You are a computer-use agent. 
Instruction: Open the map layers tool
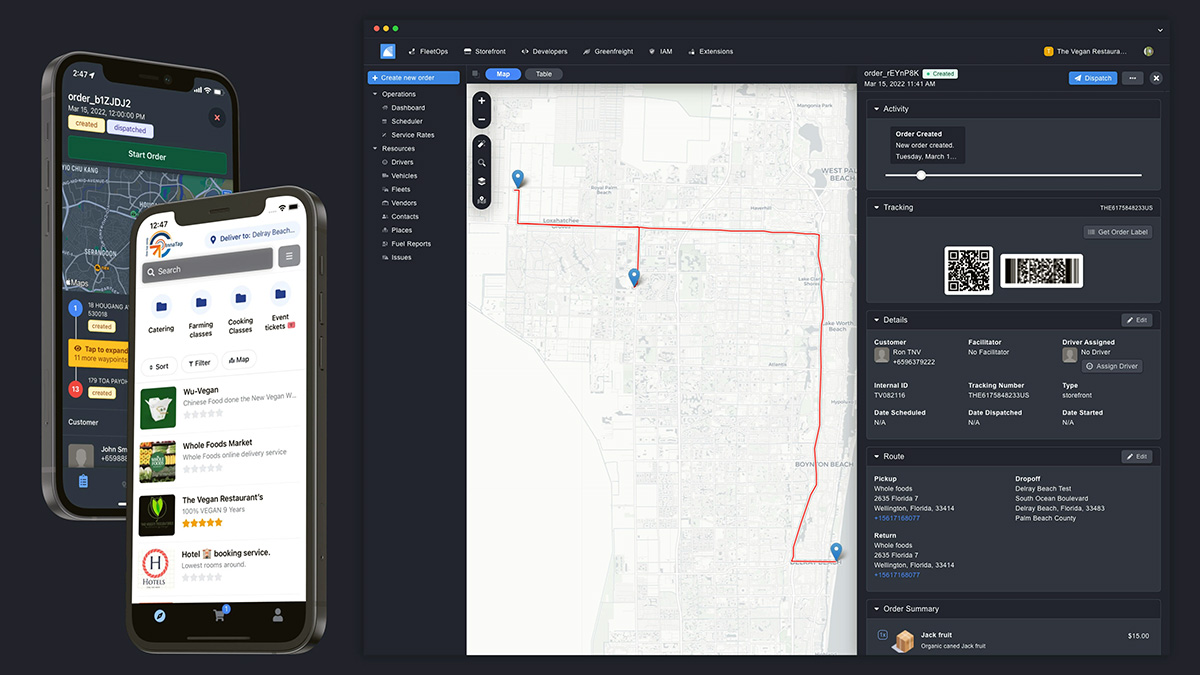482,182
